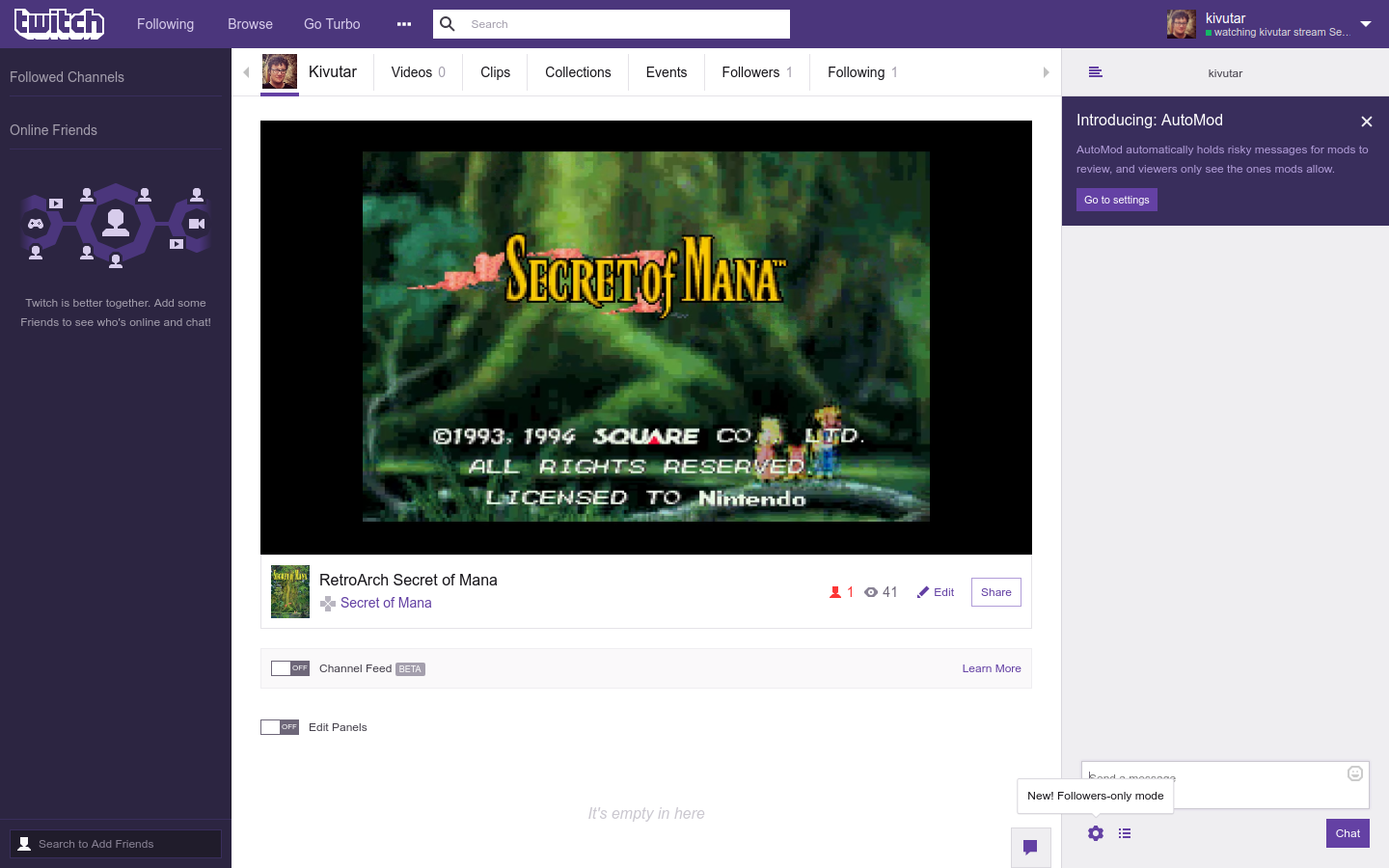The image size is (1389, 868).
Task: Switch to the Videos tab
Action: 419,72
